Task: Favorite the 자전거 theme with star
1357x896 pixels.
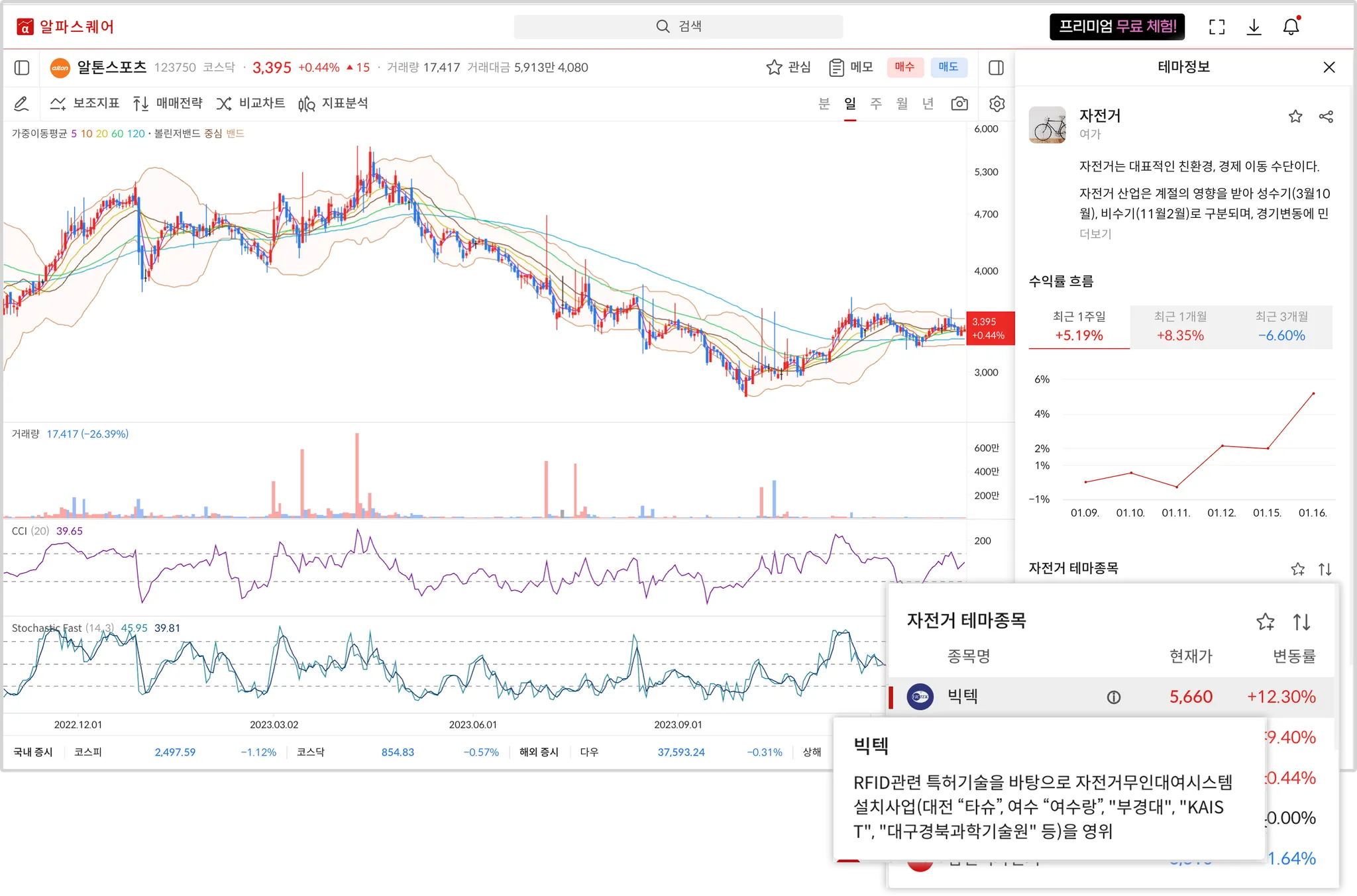Action: pos(1295,117)
